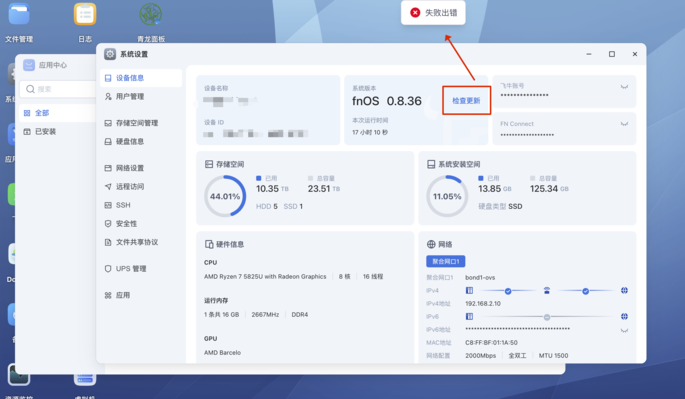Screen dimensions: 685x399
Task: Click the IPv4 internet globe icon
Action: [x=624, y=291]
